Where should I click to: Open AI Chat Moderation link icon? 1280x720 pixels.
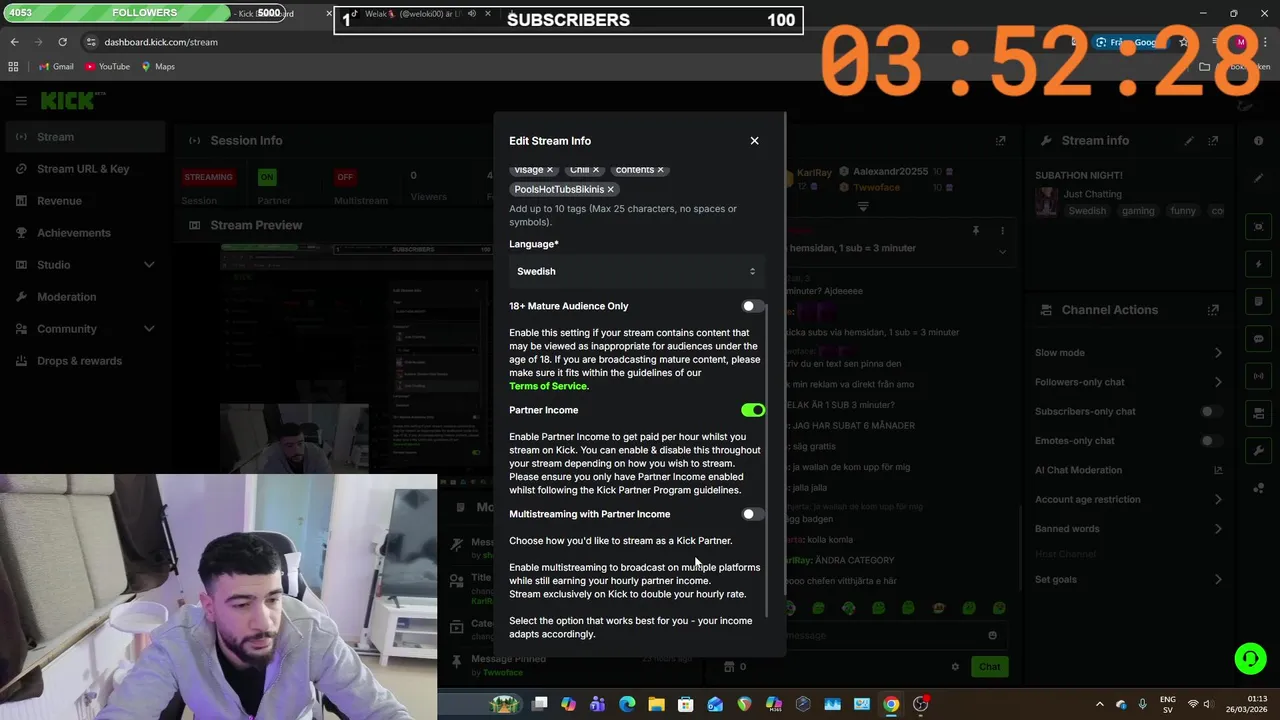click(1218, 470)
